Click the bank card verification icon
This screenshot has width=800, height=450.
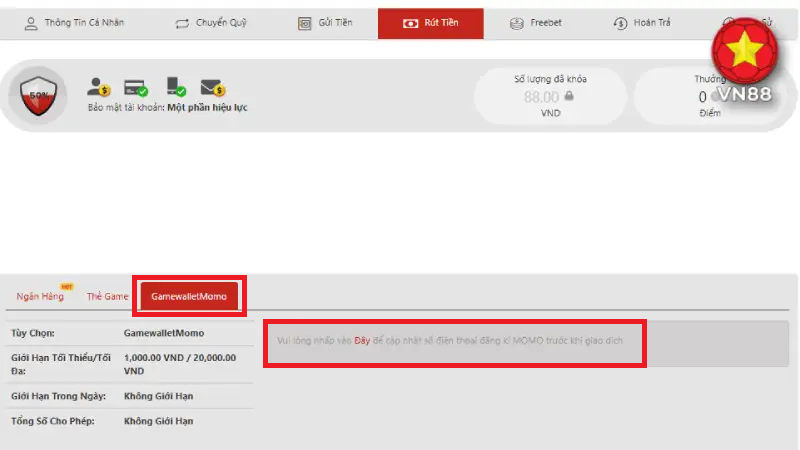[x=135, y=87]
